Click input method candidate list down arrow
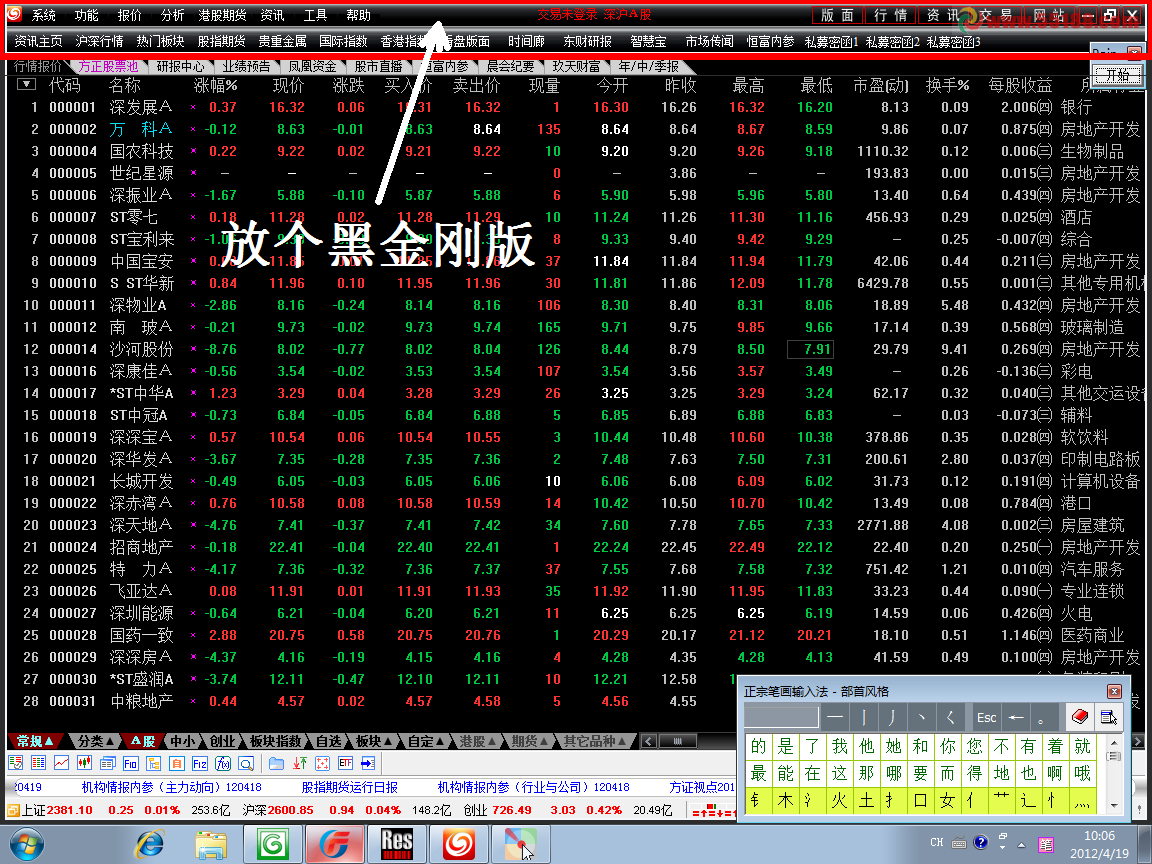The height and width of the screenshot is (864, 1152). [x=1115, y=805]
